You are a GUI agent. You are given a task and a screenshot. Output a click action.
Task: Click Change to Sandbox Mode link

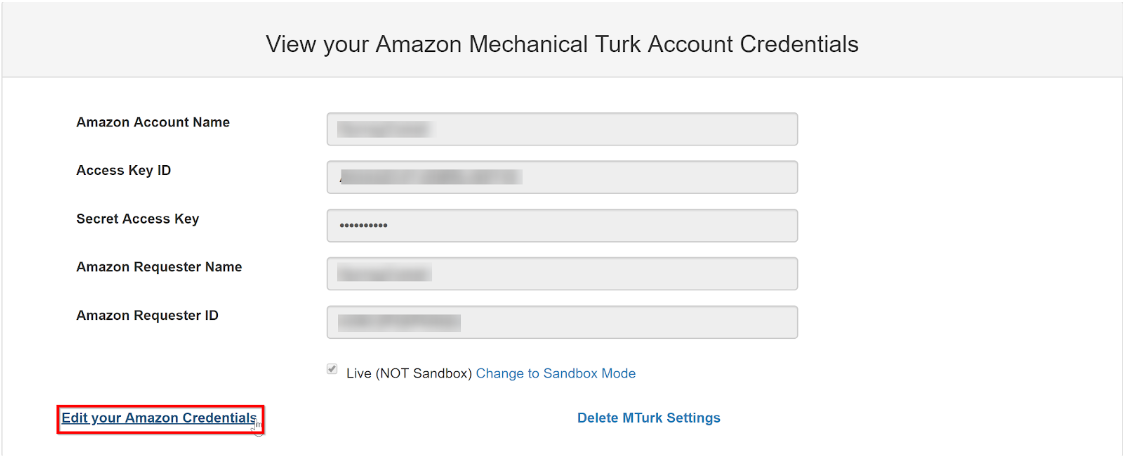click(555, 373)
